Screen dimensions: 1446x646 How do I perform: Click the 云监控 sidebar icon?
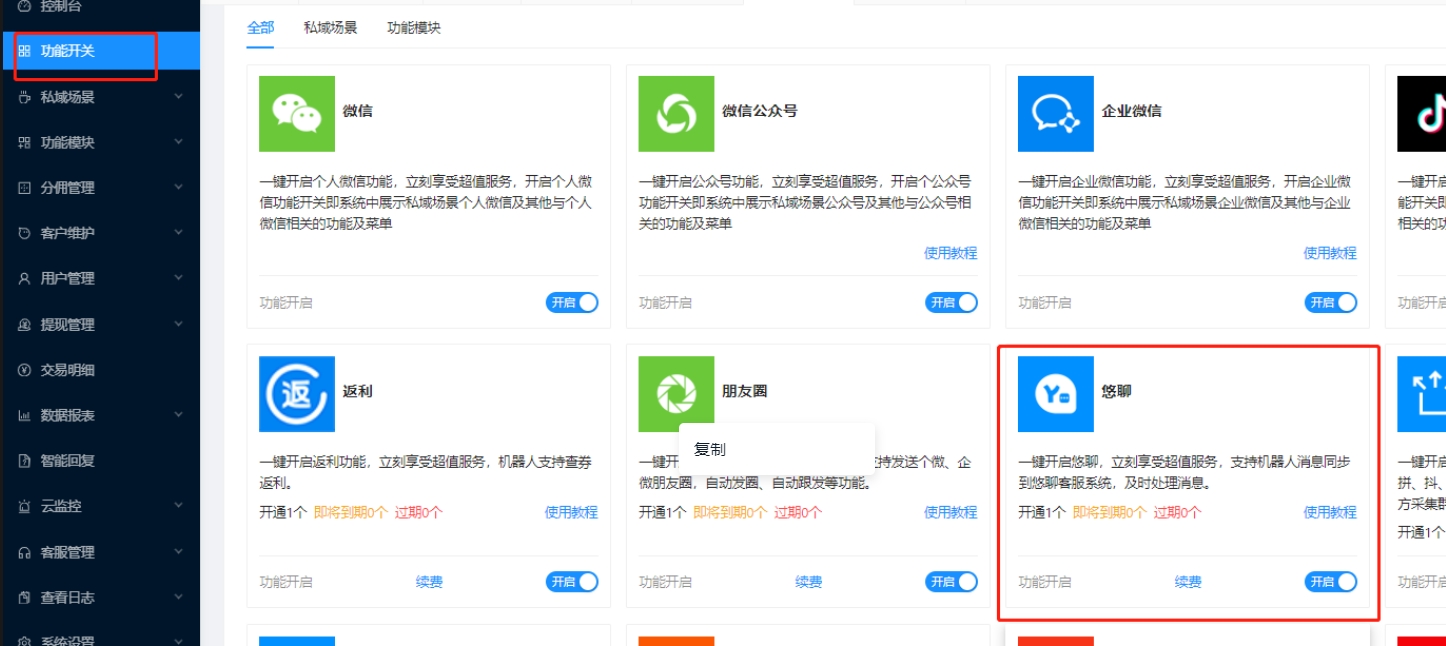(x=25, y=507)
